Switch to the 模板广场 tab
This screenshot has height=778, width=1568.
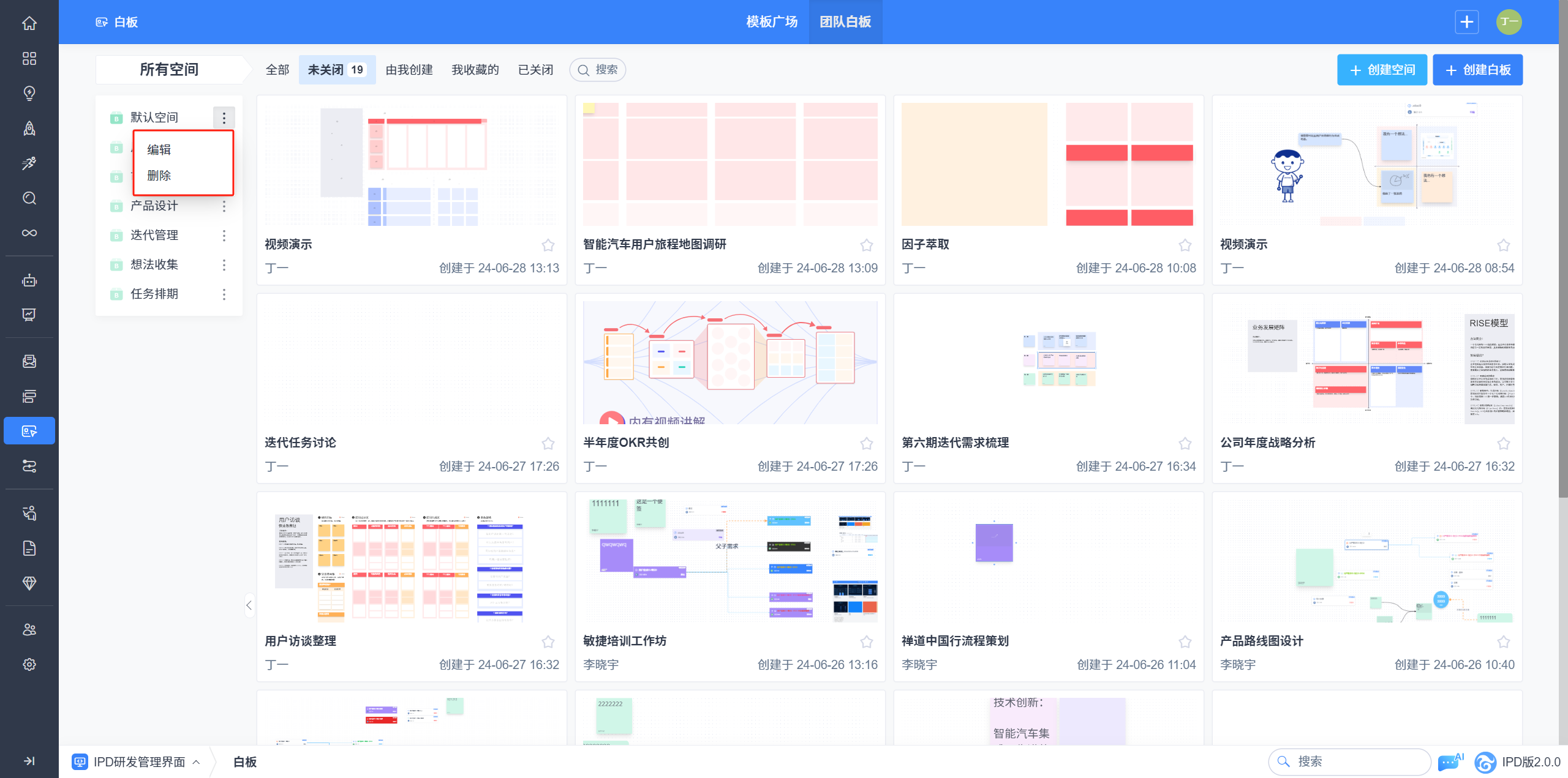tap(772, 22)
